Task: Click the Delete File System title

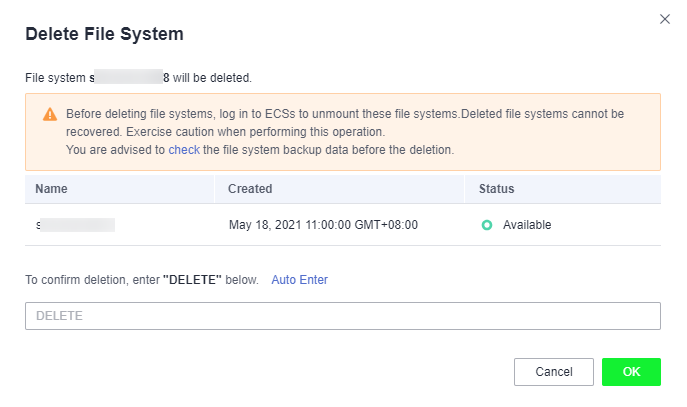Action: [x=104, y=34]
